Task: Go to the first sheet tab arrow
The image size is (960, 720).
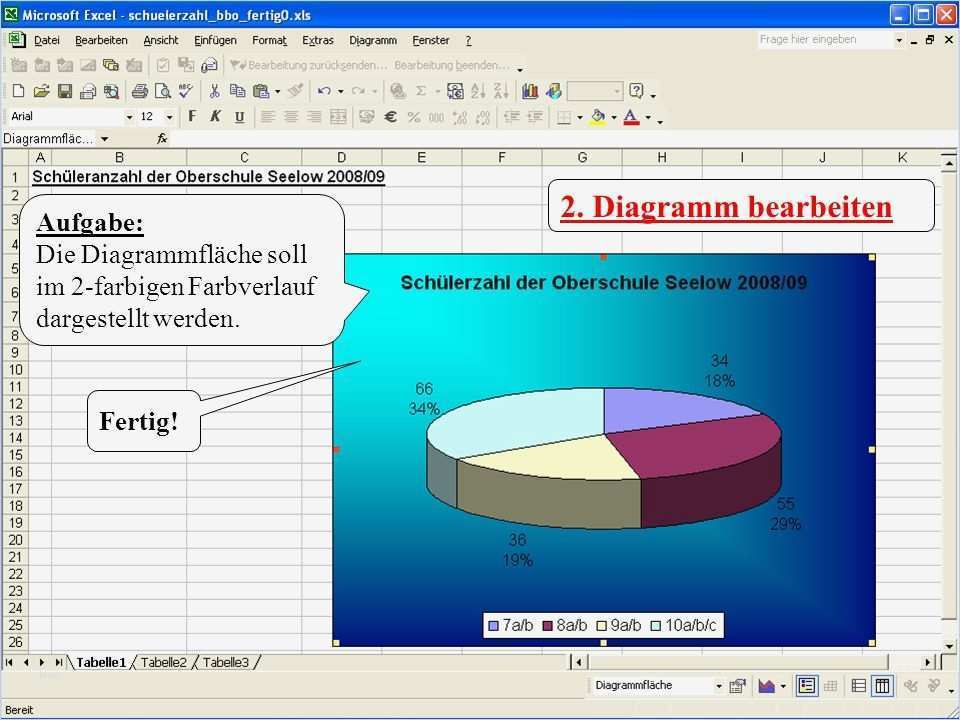Action: pos(9,662)
